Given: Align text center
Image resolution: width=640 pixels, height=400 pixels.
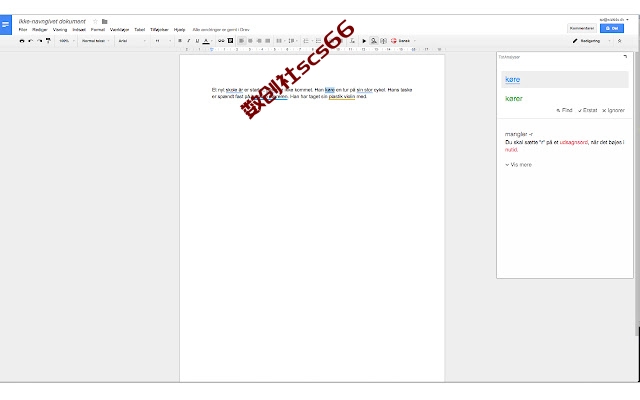Looking at the screenshot, I should (x=250, y=41).
